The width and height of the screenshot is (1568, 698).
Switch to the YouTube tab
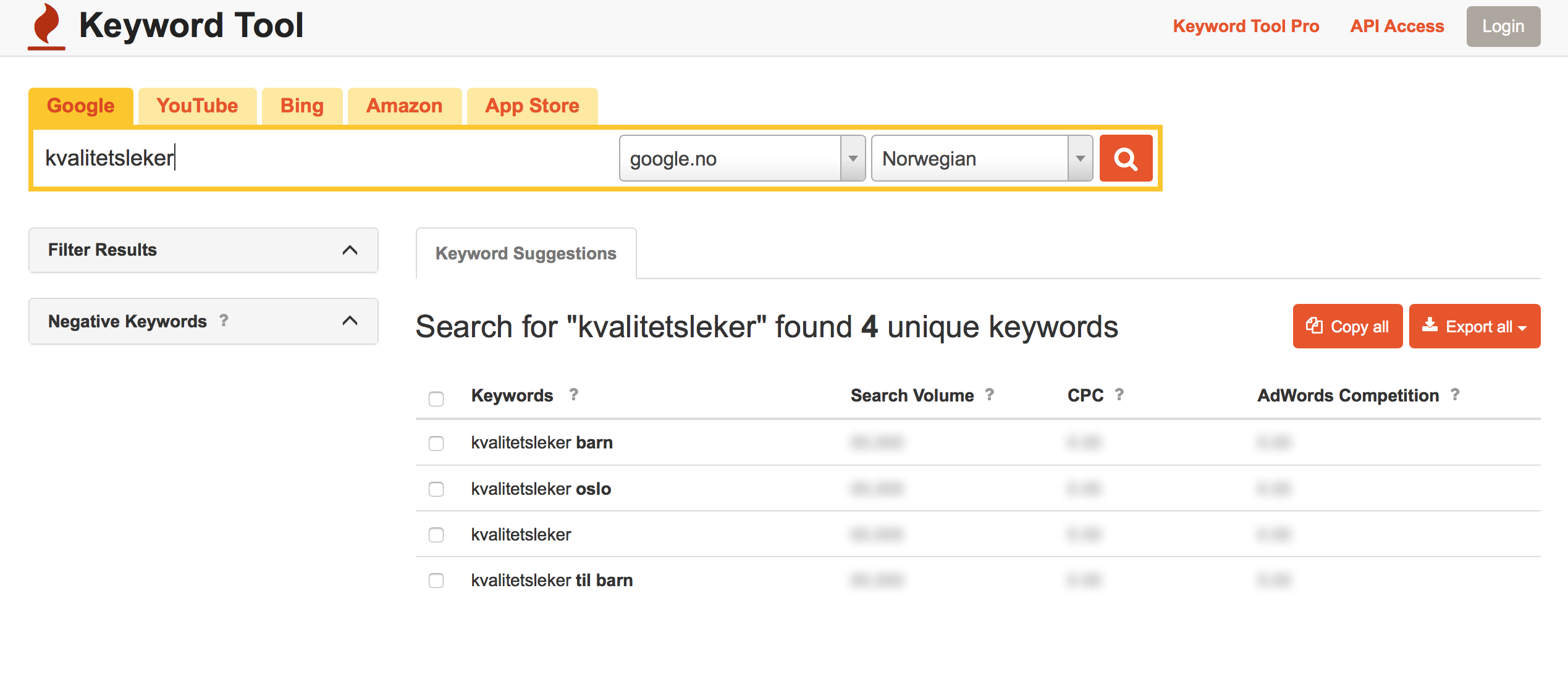coord(197,106)
